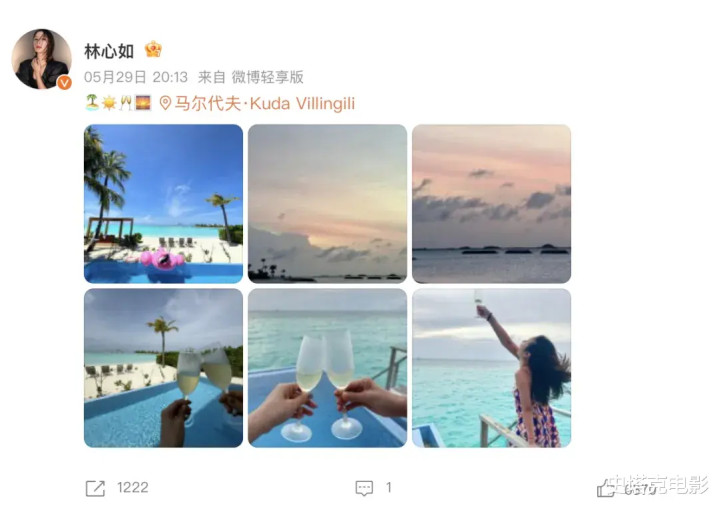The width and height of the screenshot is (719, 508).
Task: Open the beach champagne toast photo
Action: pyautogui.click(x=164, y=368)
